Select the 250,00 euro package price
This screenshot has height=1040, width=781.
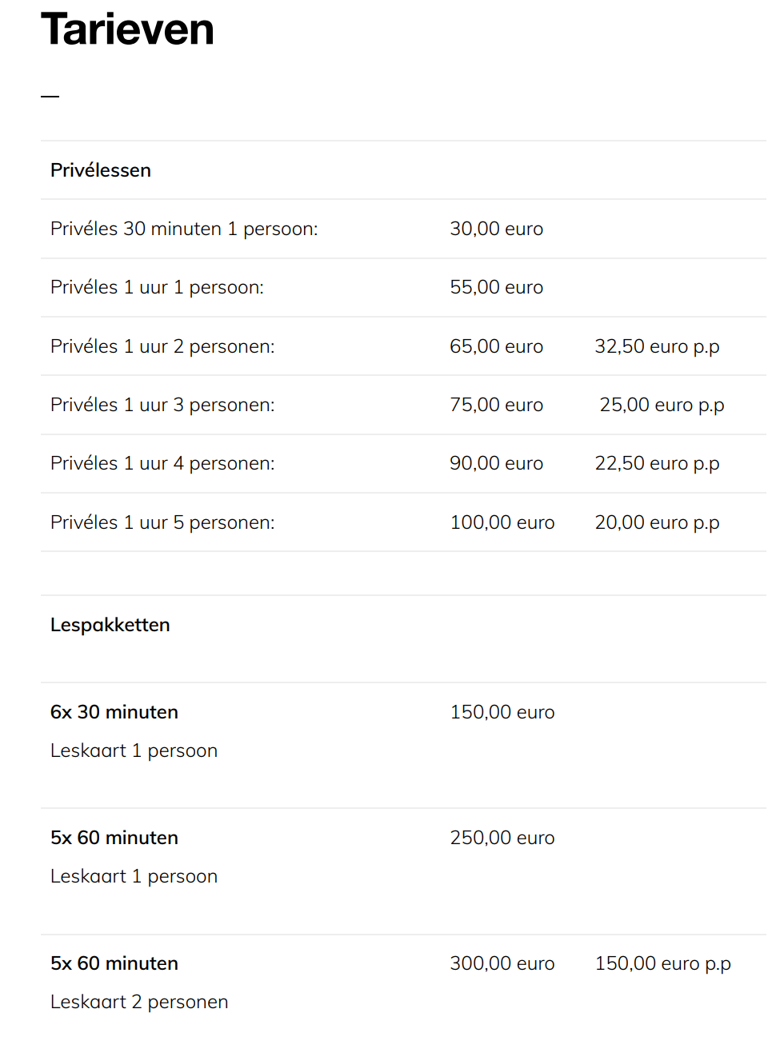click(503, 838)
